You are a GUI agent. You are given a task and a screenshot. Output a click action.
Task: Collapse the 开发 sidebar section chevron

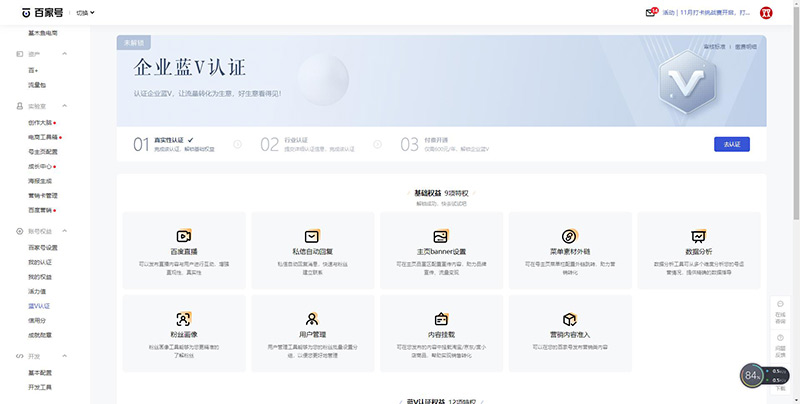point(64,356)
